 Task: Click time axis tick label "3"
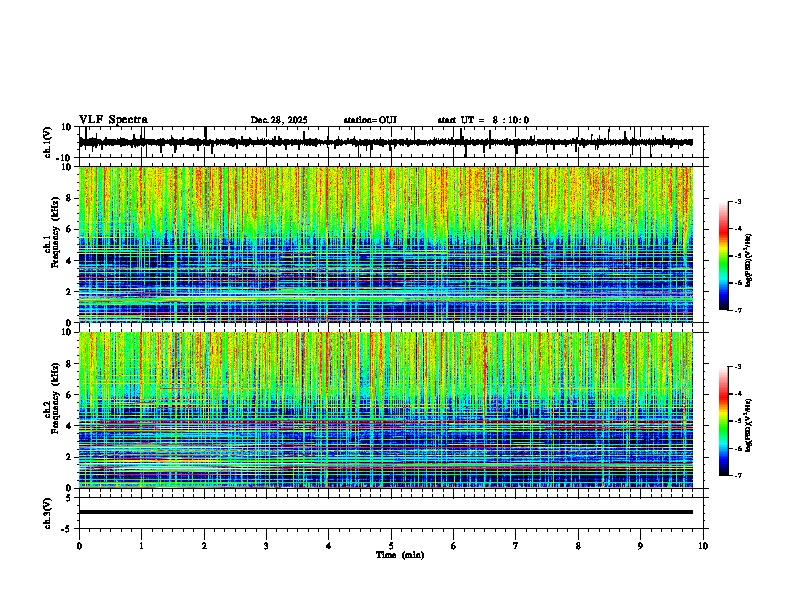point(266,546)
